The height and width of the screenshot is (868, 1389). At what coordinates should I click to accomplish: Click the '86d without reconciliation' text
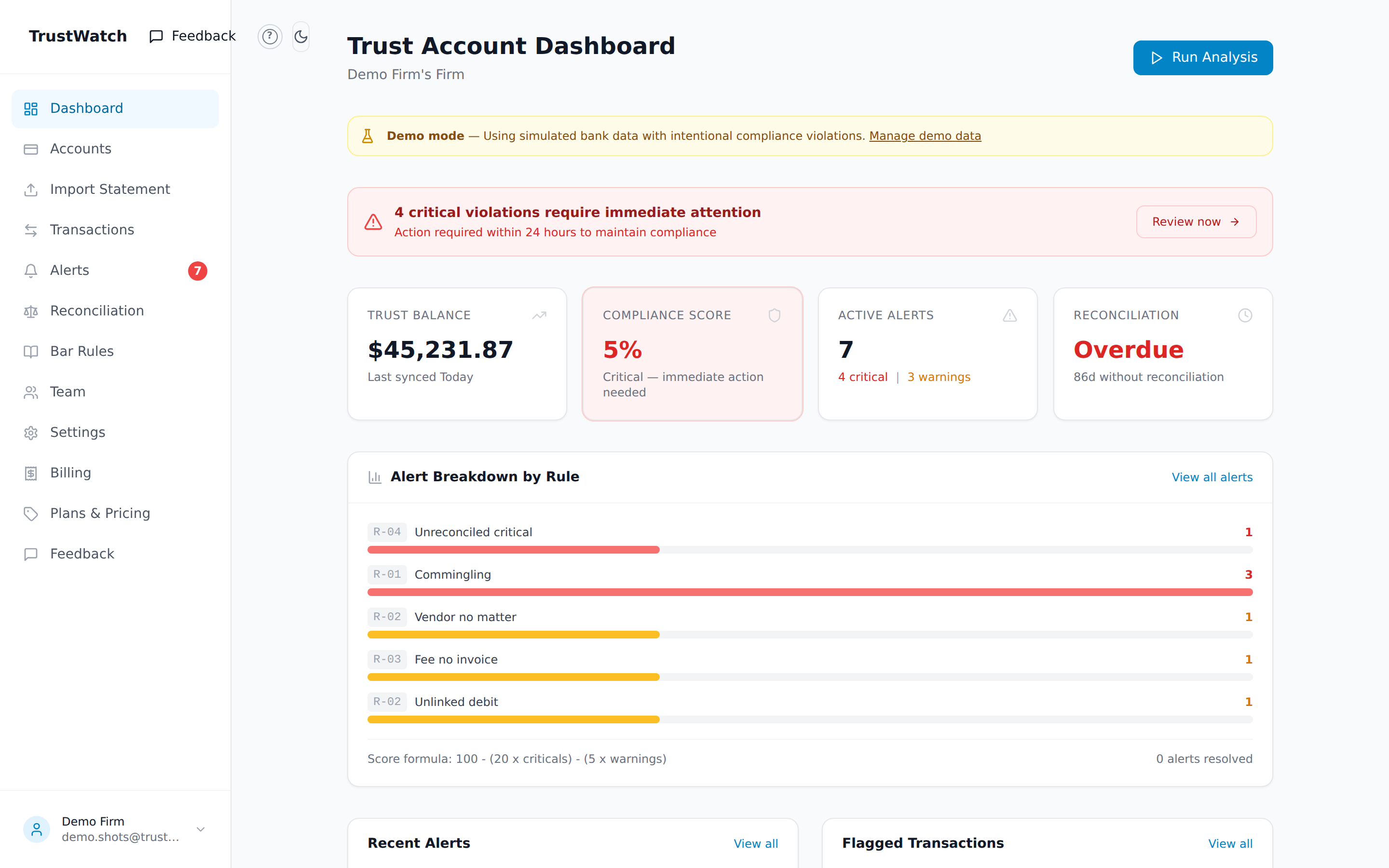(1148, 377)
